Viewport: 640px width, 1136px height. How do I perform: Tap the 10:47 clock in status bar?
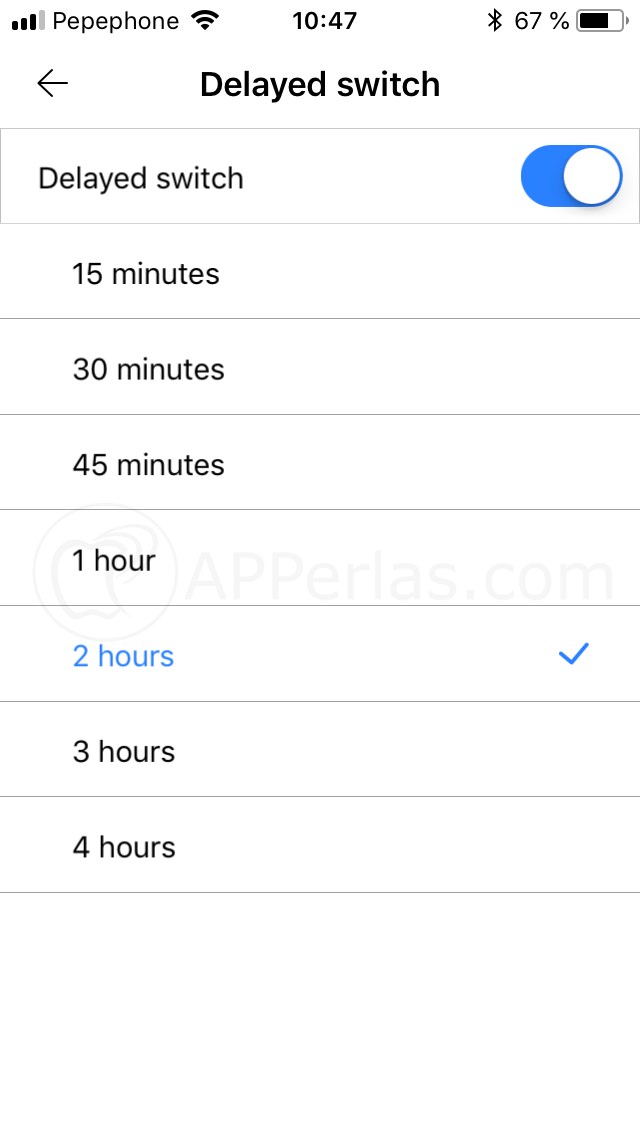point(324,21)
